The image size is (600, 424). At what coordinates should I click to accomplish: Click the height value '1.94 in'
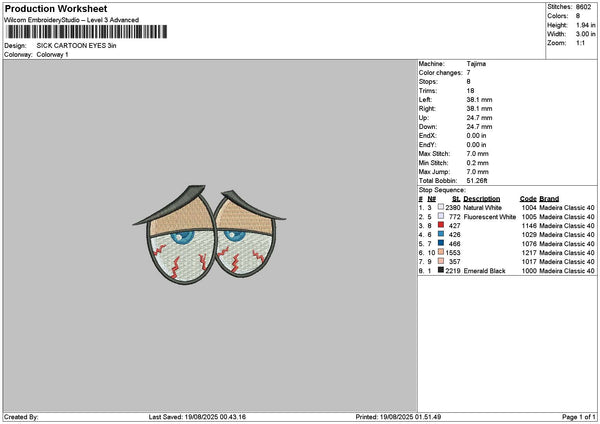point(585,25)
